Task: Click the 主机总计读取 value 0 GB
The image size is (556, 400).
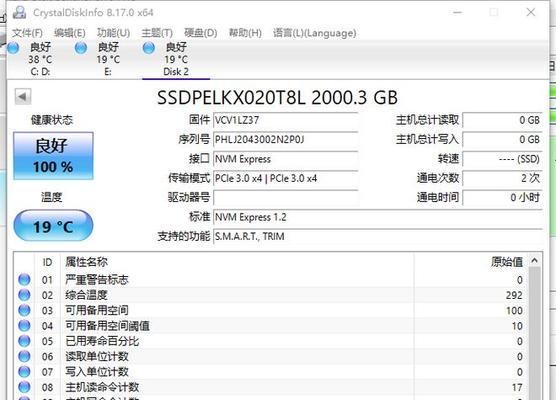Action: (x=502, y=120)
